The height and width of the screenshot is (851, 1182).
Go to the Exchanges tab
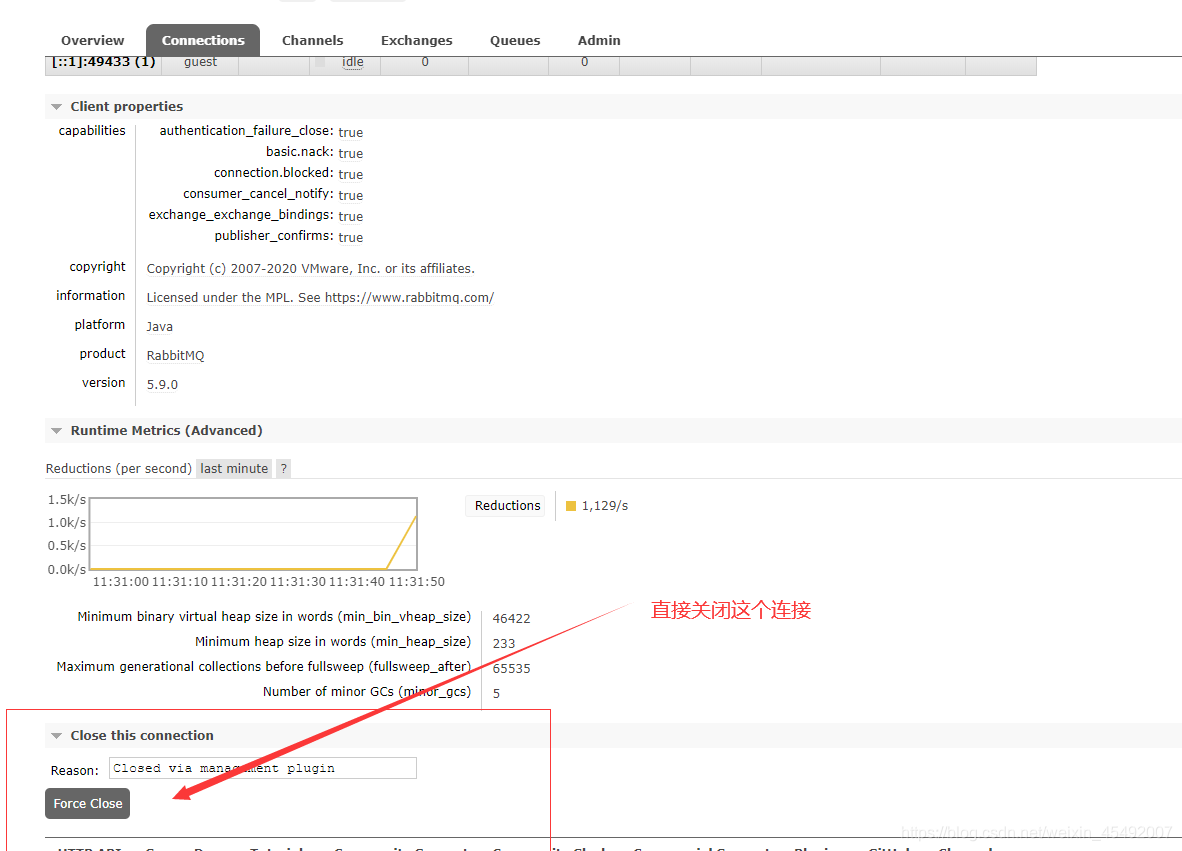(416, 41)
